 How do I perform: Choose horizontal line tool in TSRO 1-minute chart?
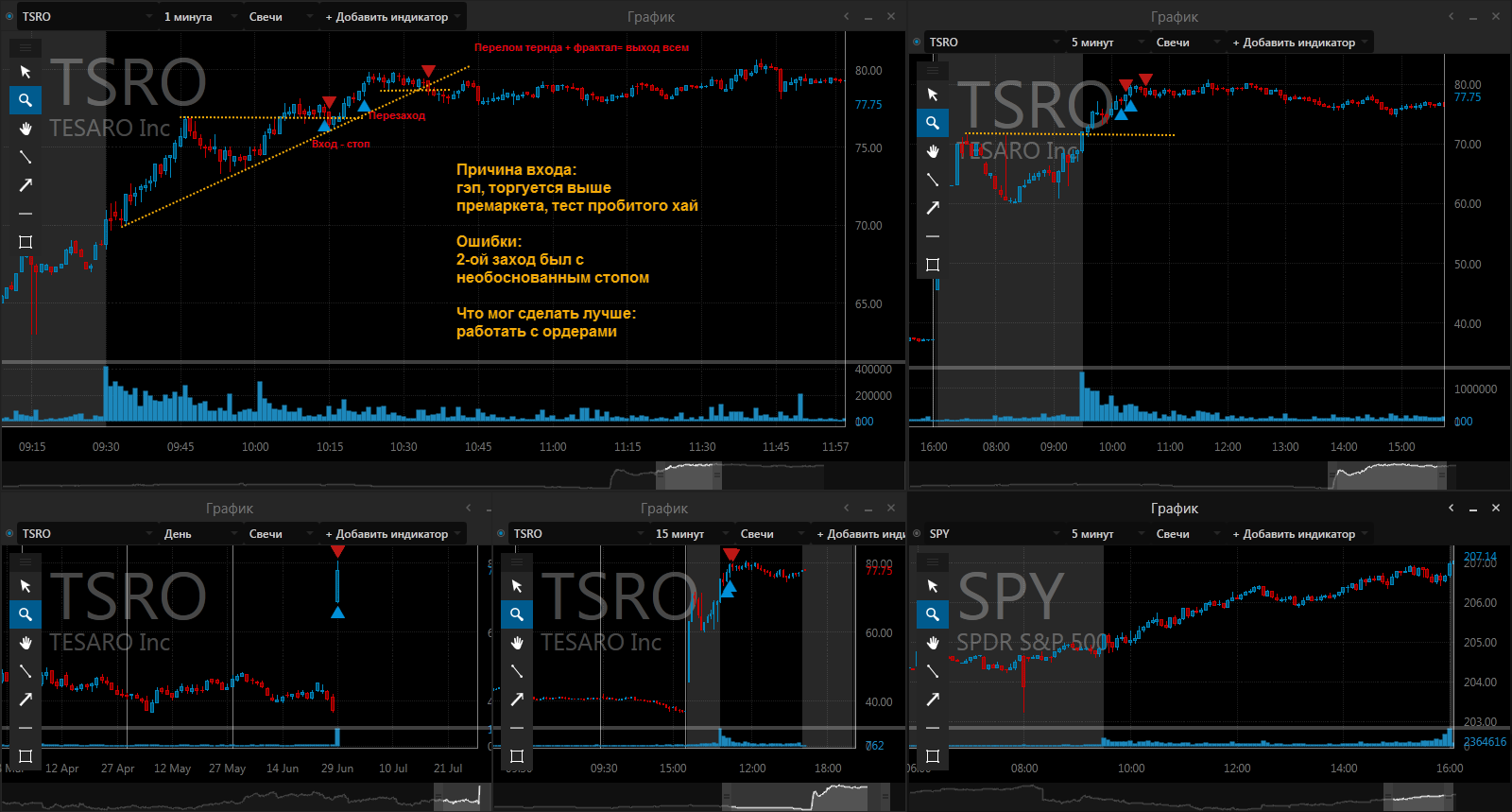pyautogui.click(x=26, y=214)
